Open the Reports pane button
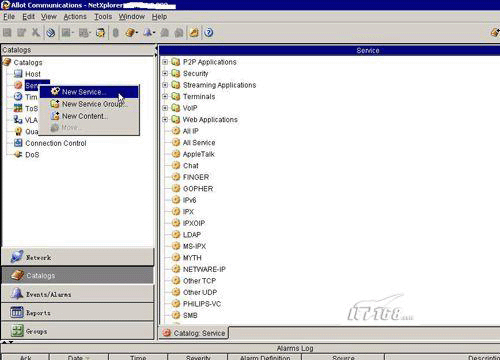This screenshot has height=360, width=500. [x=78, y=313]
